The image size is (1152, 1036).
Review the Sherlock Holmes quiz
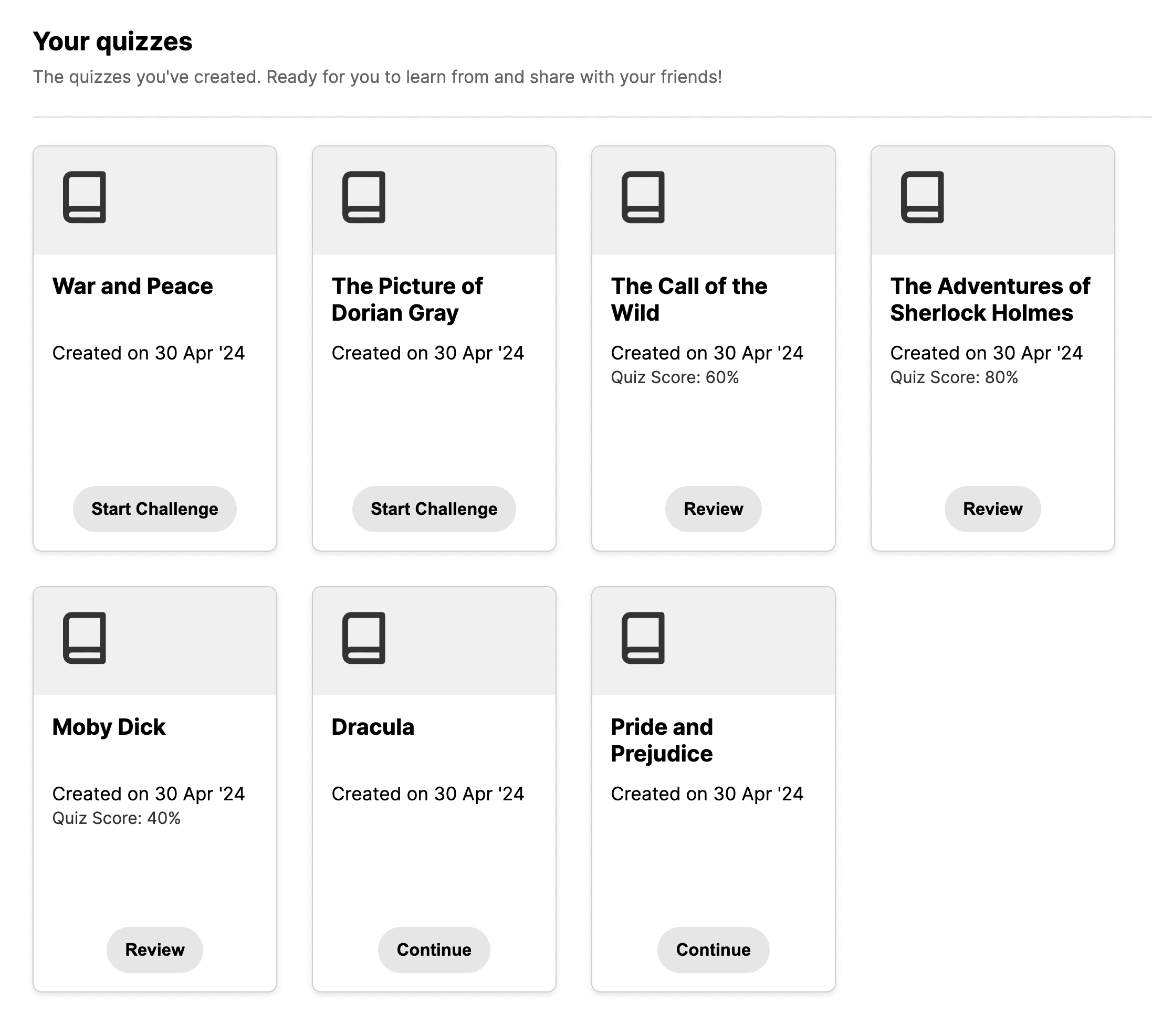(992, 509)
